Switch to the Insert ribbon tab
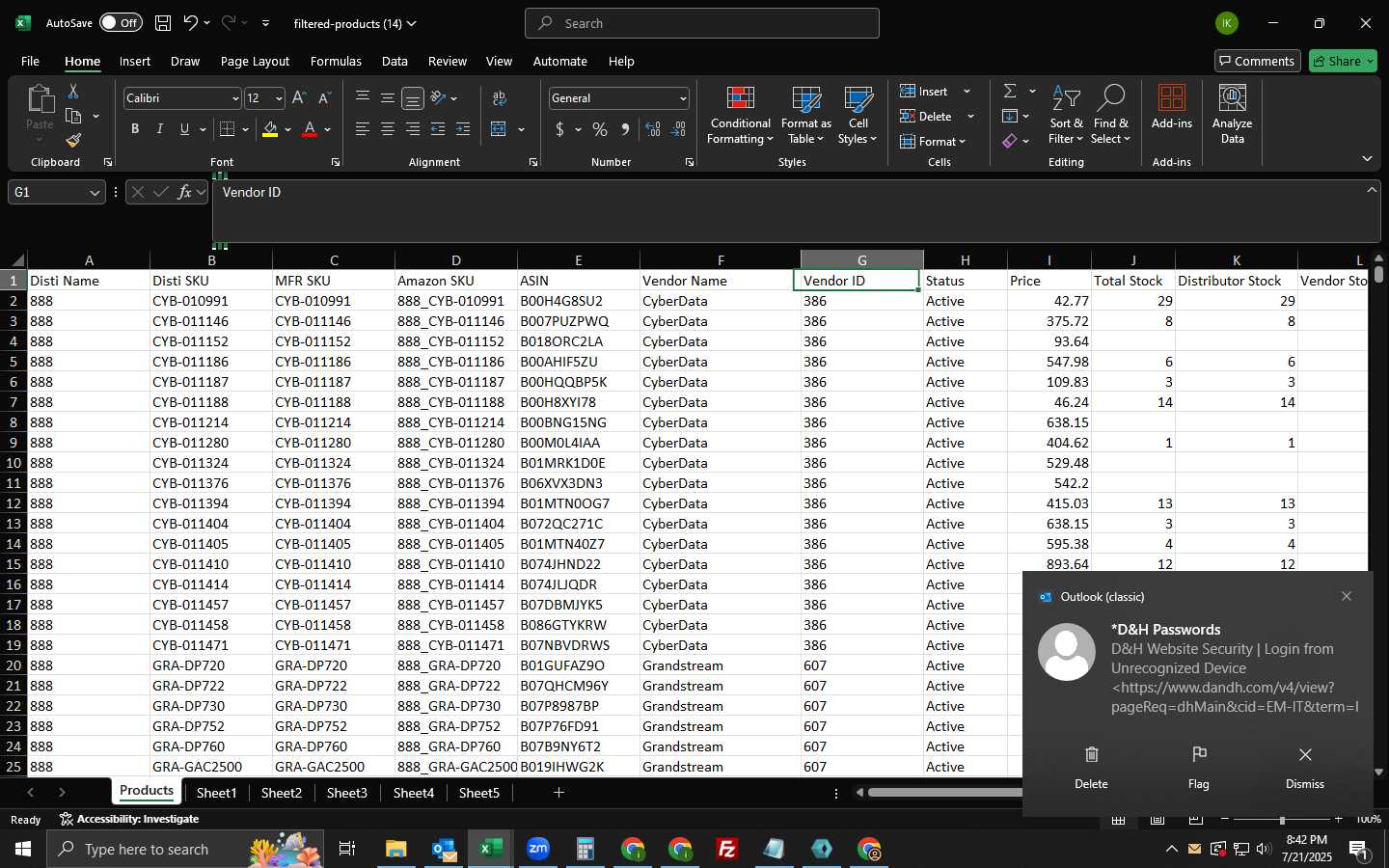Screen dimensions: 1389x868 coord(135,61)
